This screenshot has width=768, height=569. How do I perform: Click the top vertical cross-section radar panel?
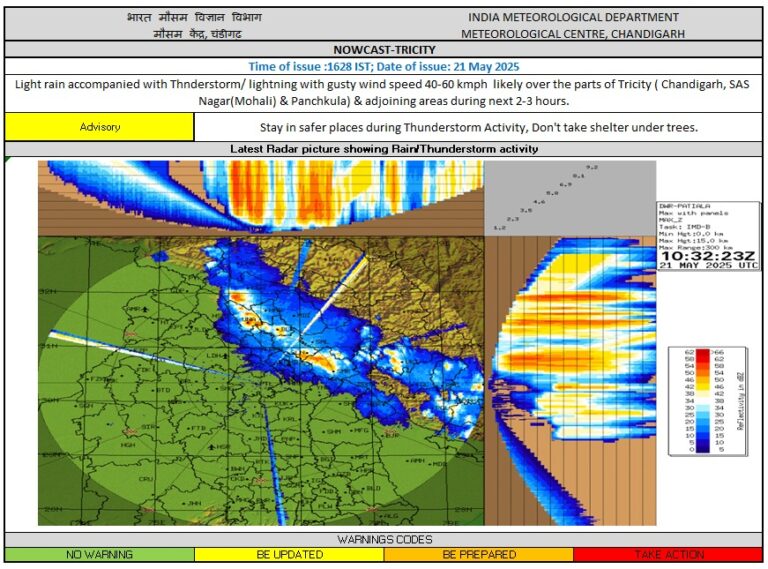click(x=261, y=198)
